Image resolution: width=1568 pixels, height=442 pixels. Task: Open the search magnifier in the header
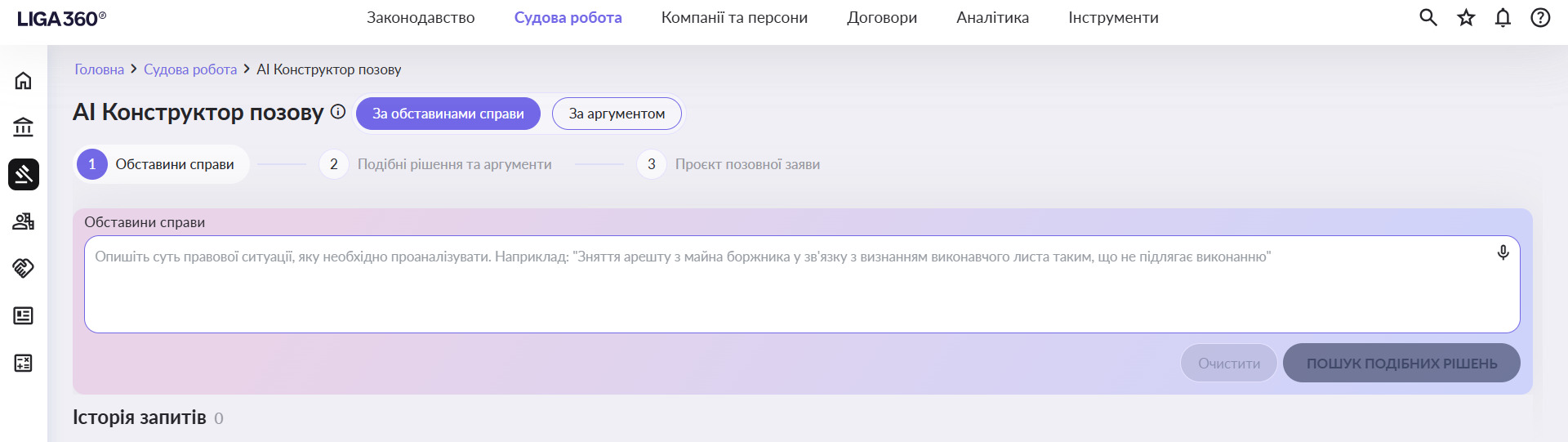pyautogui.click(x=1428, y=17)
